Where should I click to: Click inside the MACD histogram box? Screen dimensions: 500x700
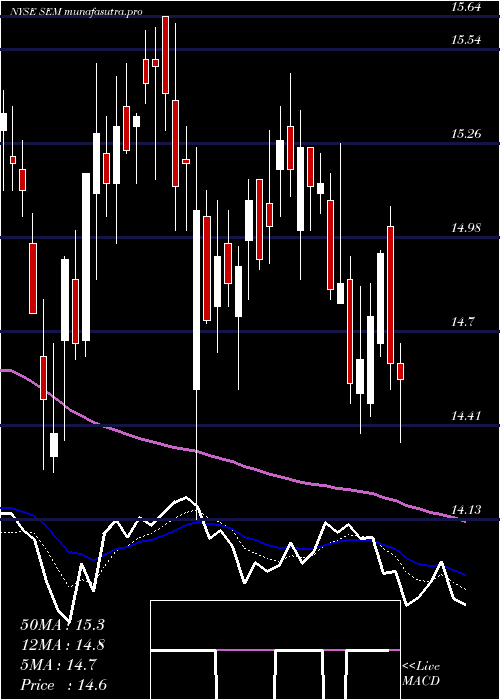pyautogui.click(x=275, y=650)
